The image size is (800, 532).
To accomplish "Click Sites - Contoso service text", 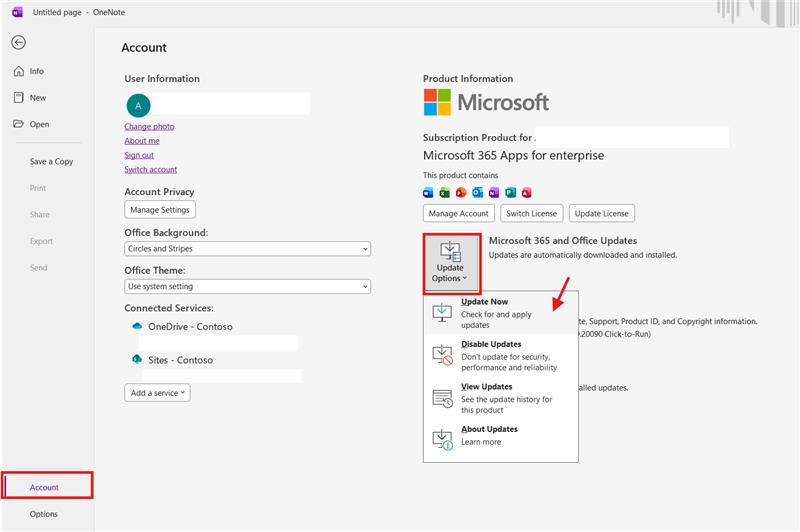I will pos(181,360).
